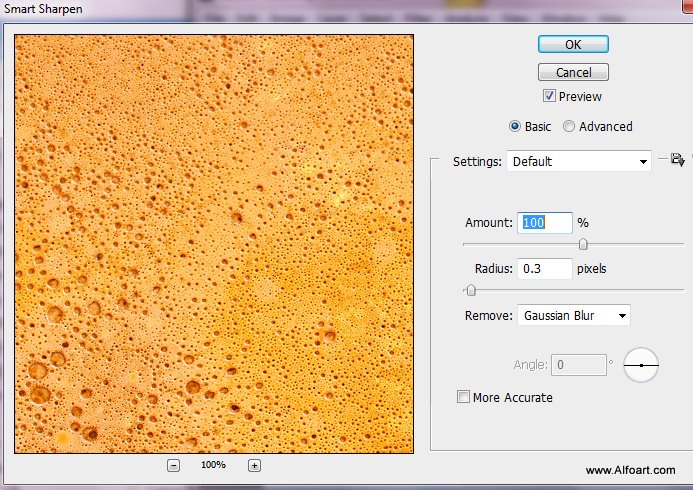Click the Smart Sharpen title text

click(x=43, y=9)
